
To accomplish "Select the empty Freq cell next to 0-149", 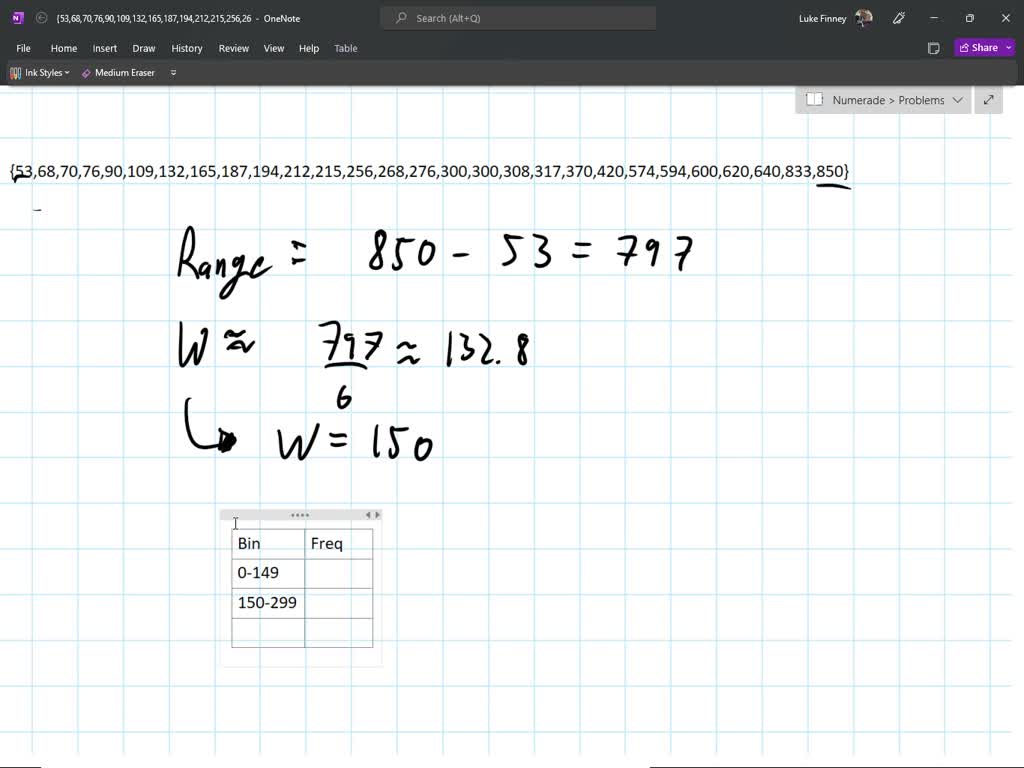I will (x=338, y=572).
